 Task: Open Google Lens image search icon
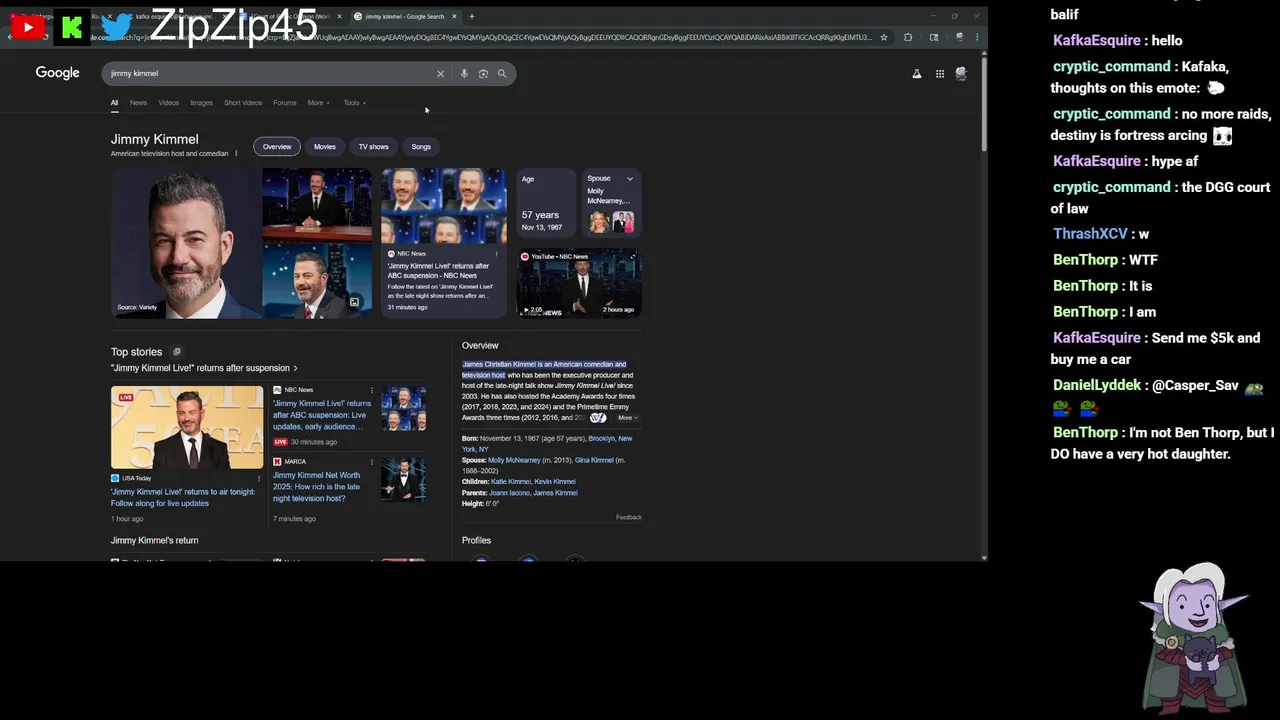tap(483, 73)
